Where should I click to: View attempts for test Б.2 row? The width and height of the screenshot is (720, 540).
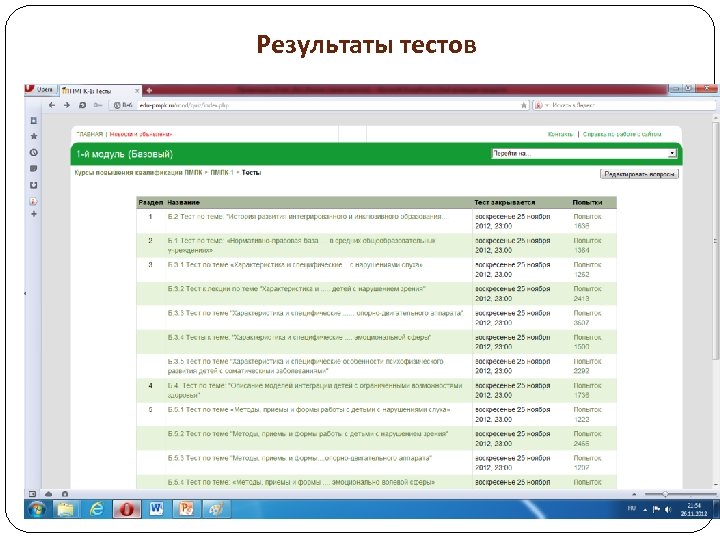tap(587, 221)
